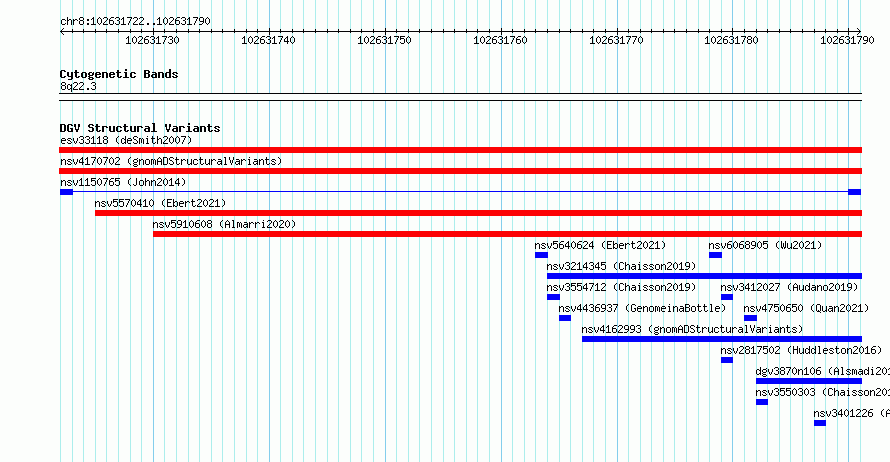The image size is (890, 462).
Task: Click the blue block under nsv2817502
Action: [x=727, y=360]
